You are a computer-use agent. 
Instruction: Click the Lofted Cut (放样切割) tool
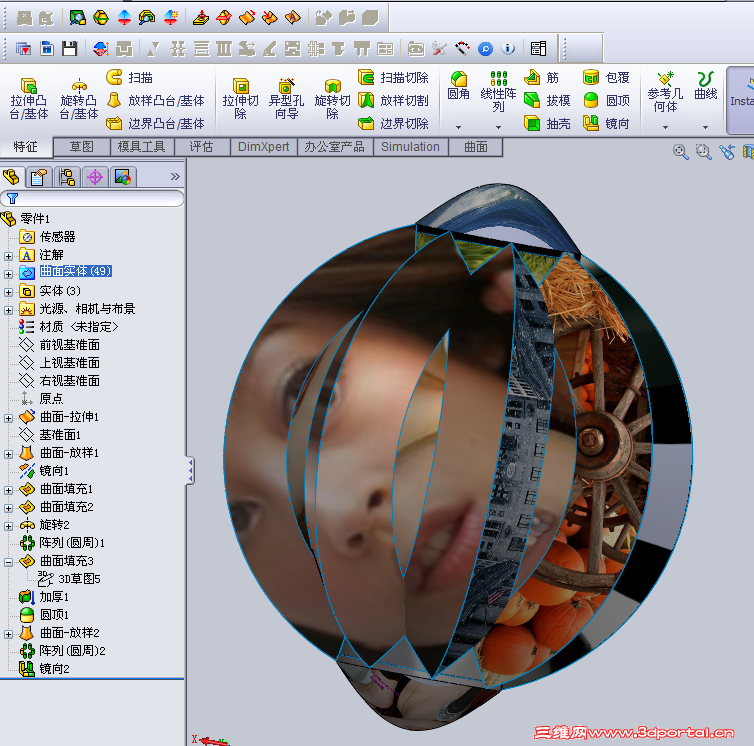coord(393,101)
